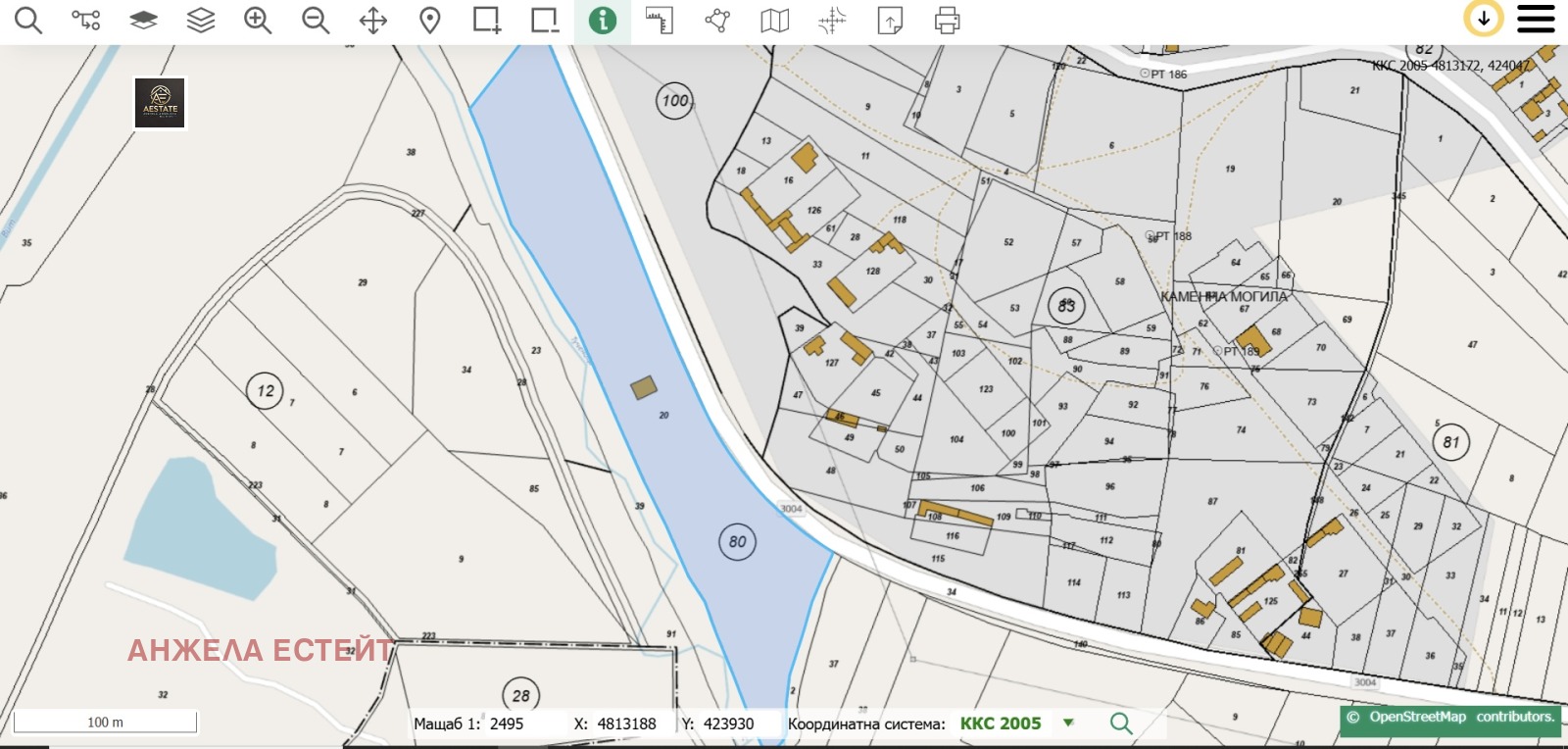
Task: Select the pan/move map tool
Action: click(373, 21)
